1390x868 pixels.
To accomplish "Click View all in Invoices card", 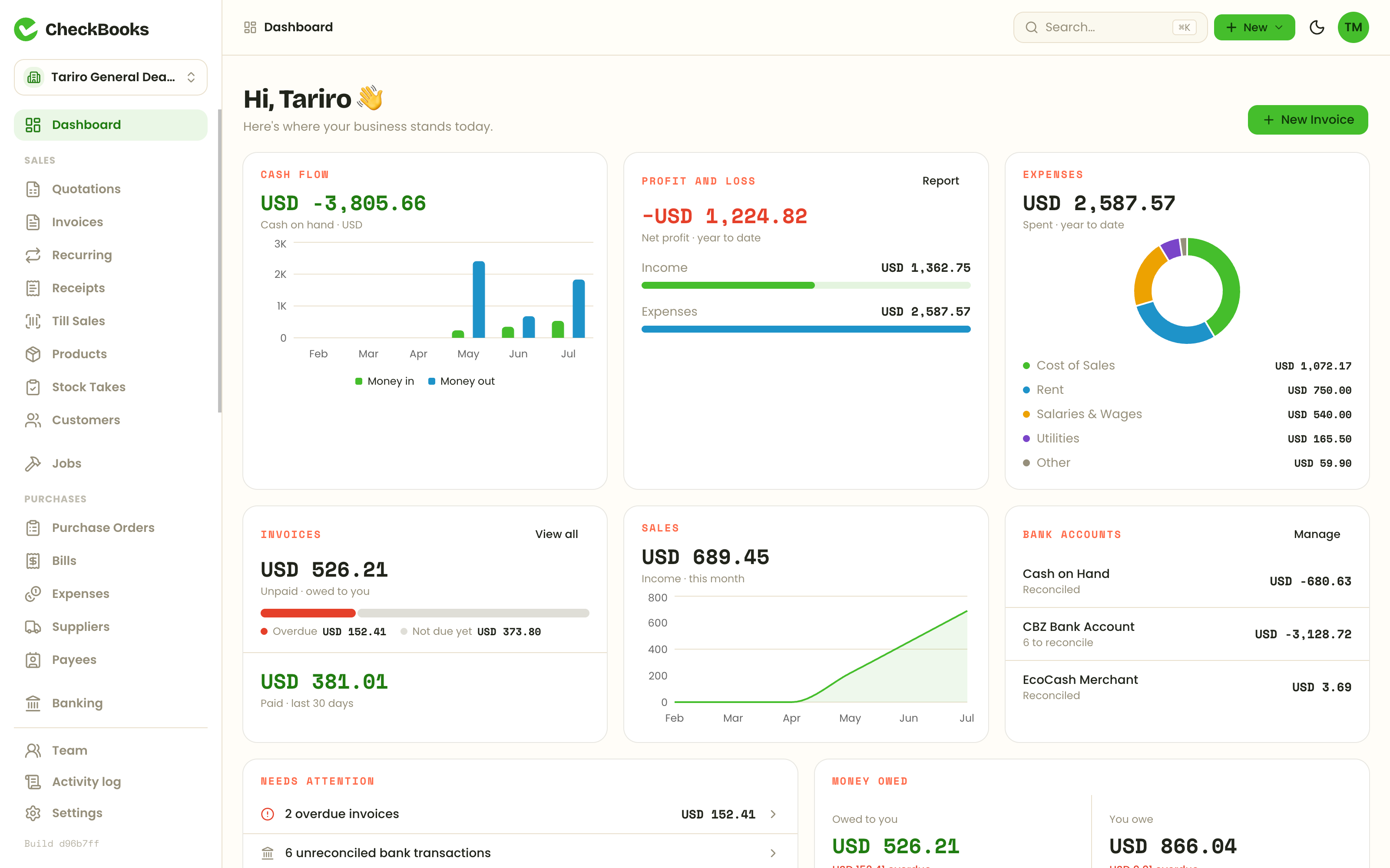I will (556, 534).
